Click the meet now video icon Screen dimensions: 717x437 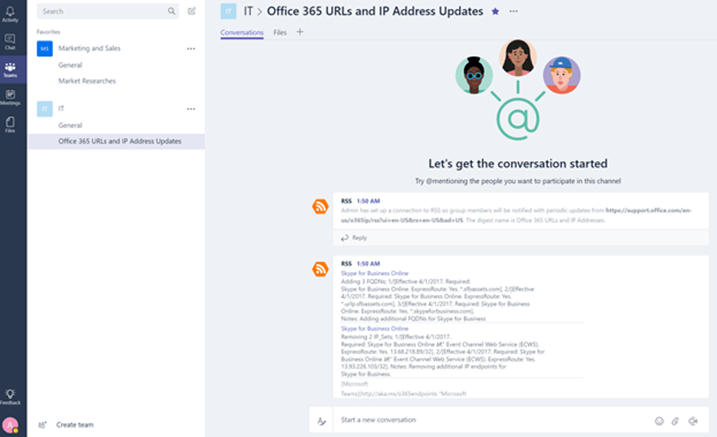tap(693, 421)
